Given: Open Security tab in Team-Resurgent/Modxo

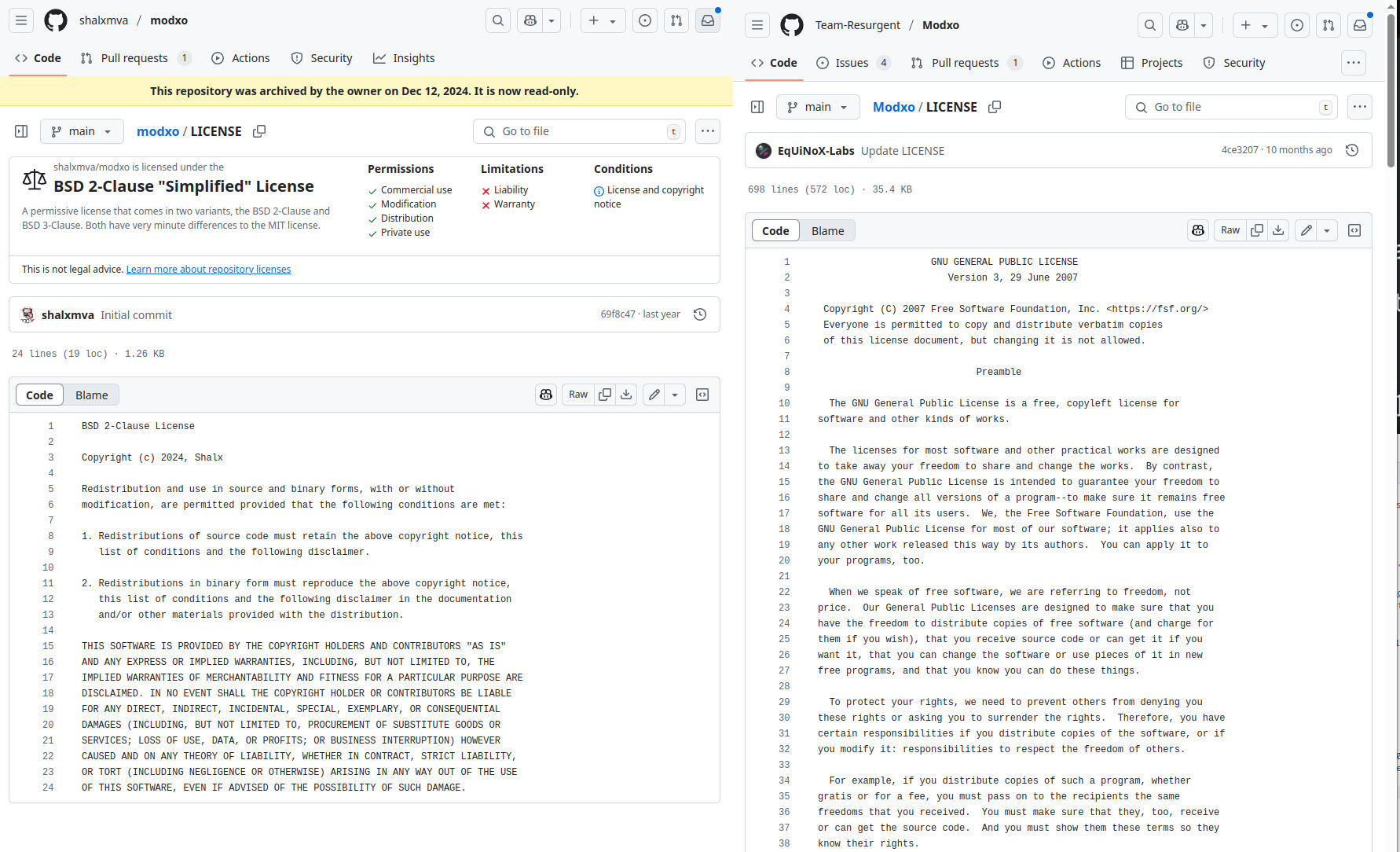Looking at the screenshot, I should 1234,63.
